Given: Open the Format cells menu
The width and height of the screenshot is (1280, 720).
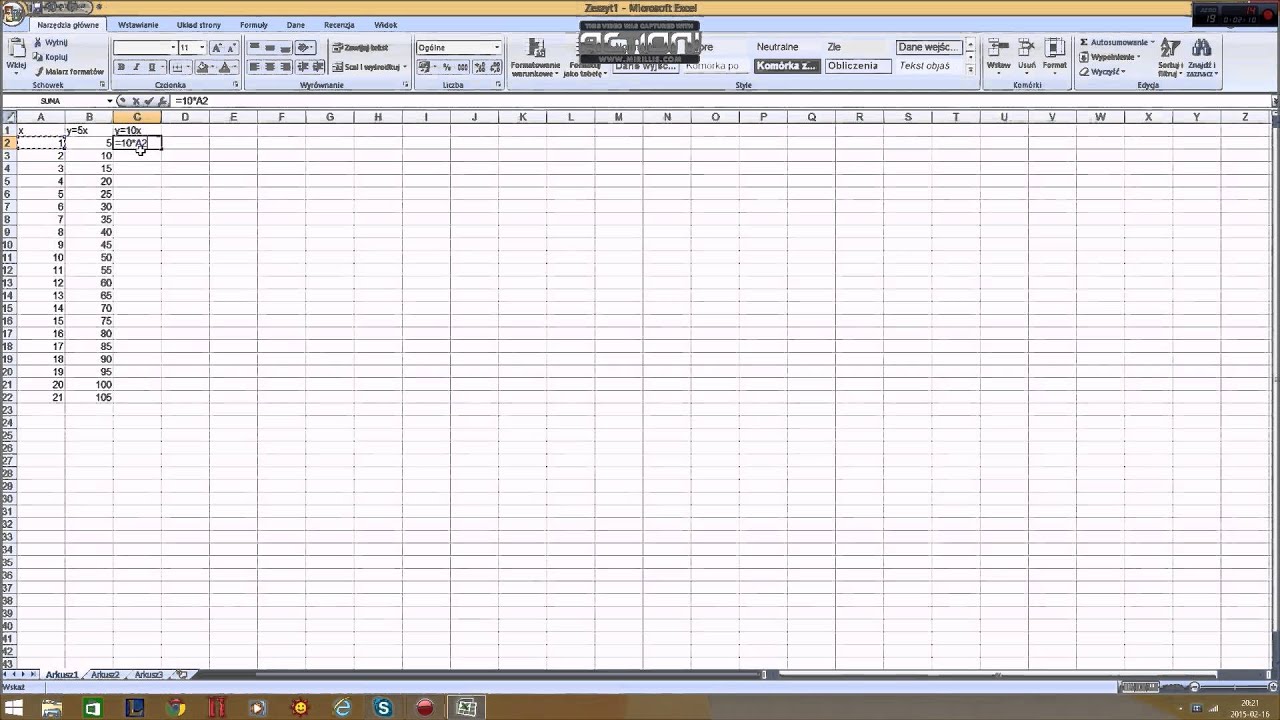Looking at the screenshot, I should (1055, 56).
